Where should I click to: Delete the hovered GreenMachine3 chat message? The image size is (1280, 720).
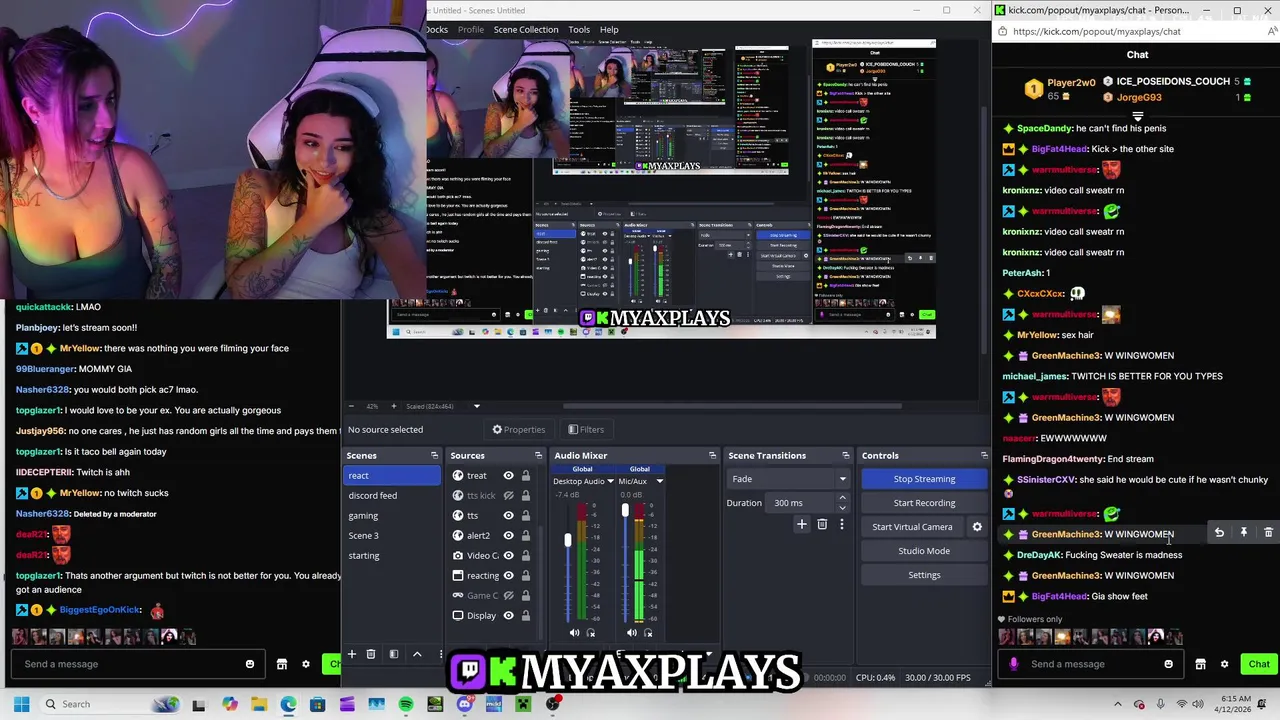tap(1268, 533)
